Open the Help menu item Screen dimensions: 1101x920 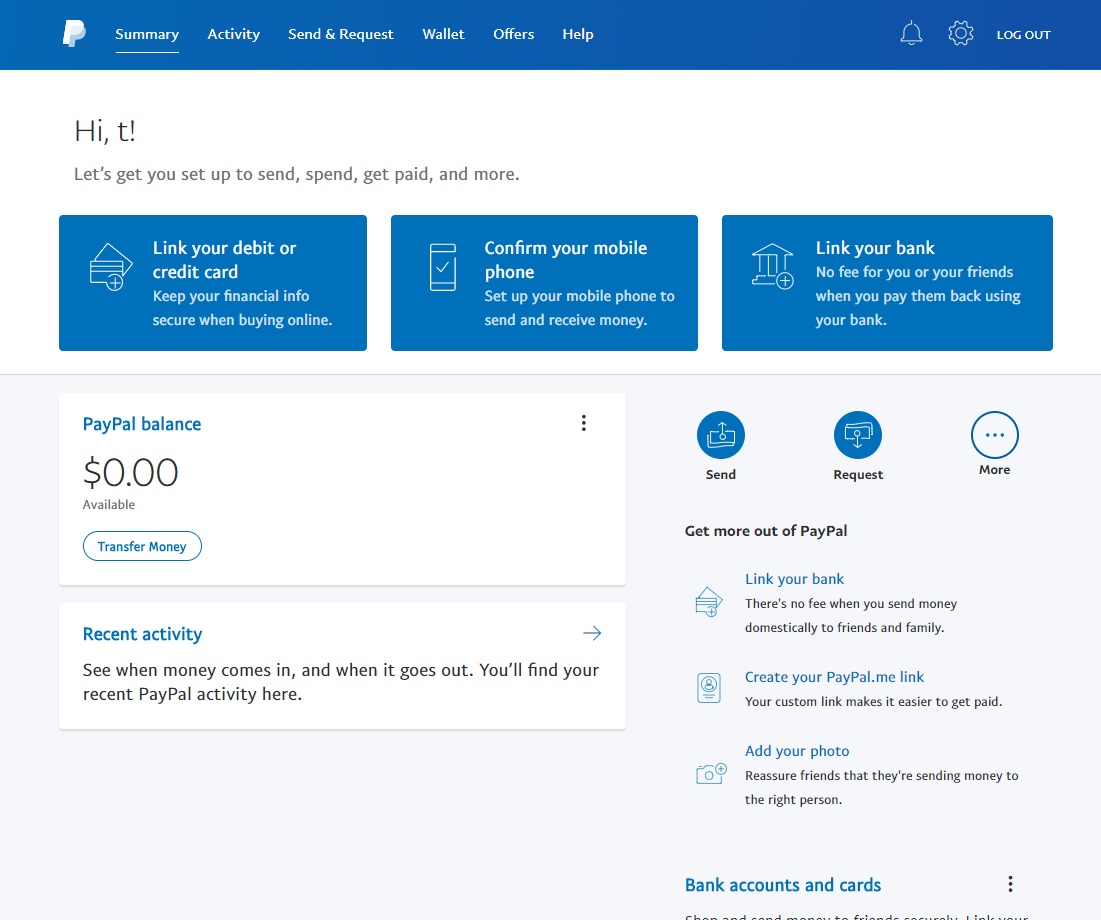578,34
